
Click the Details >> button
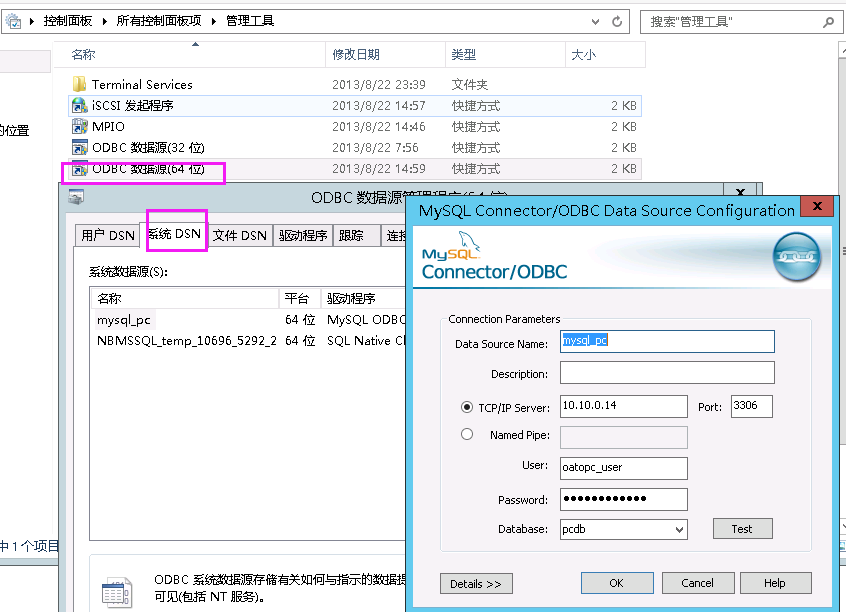[476, 583]
